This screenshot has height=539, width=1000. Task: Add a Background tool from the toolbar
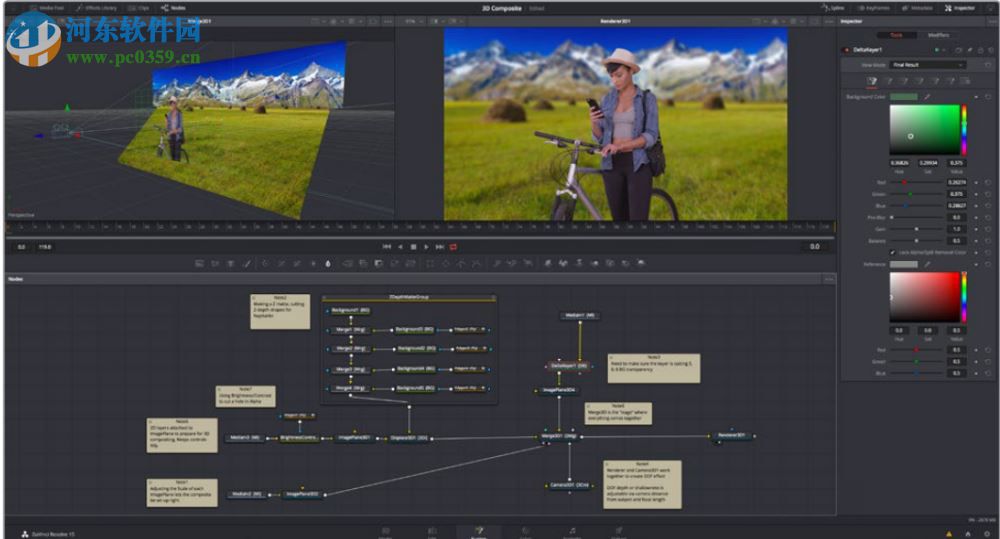pos(200,263)
